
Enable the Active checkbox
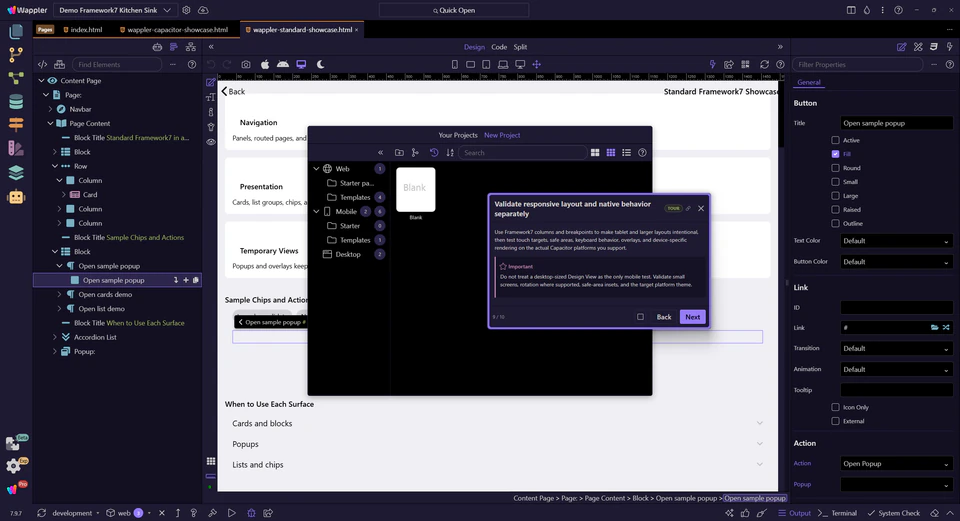click(x=835, y=140)
